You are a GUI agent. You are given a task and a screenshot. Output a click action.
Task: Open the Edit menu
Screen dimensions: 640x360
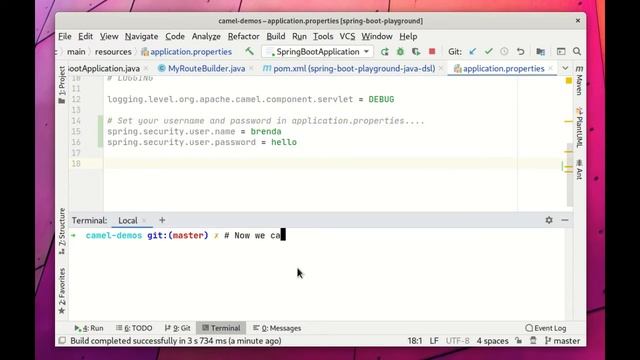[85, 36]
